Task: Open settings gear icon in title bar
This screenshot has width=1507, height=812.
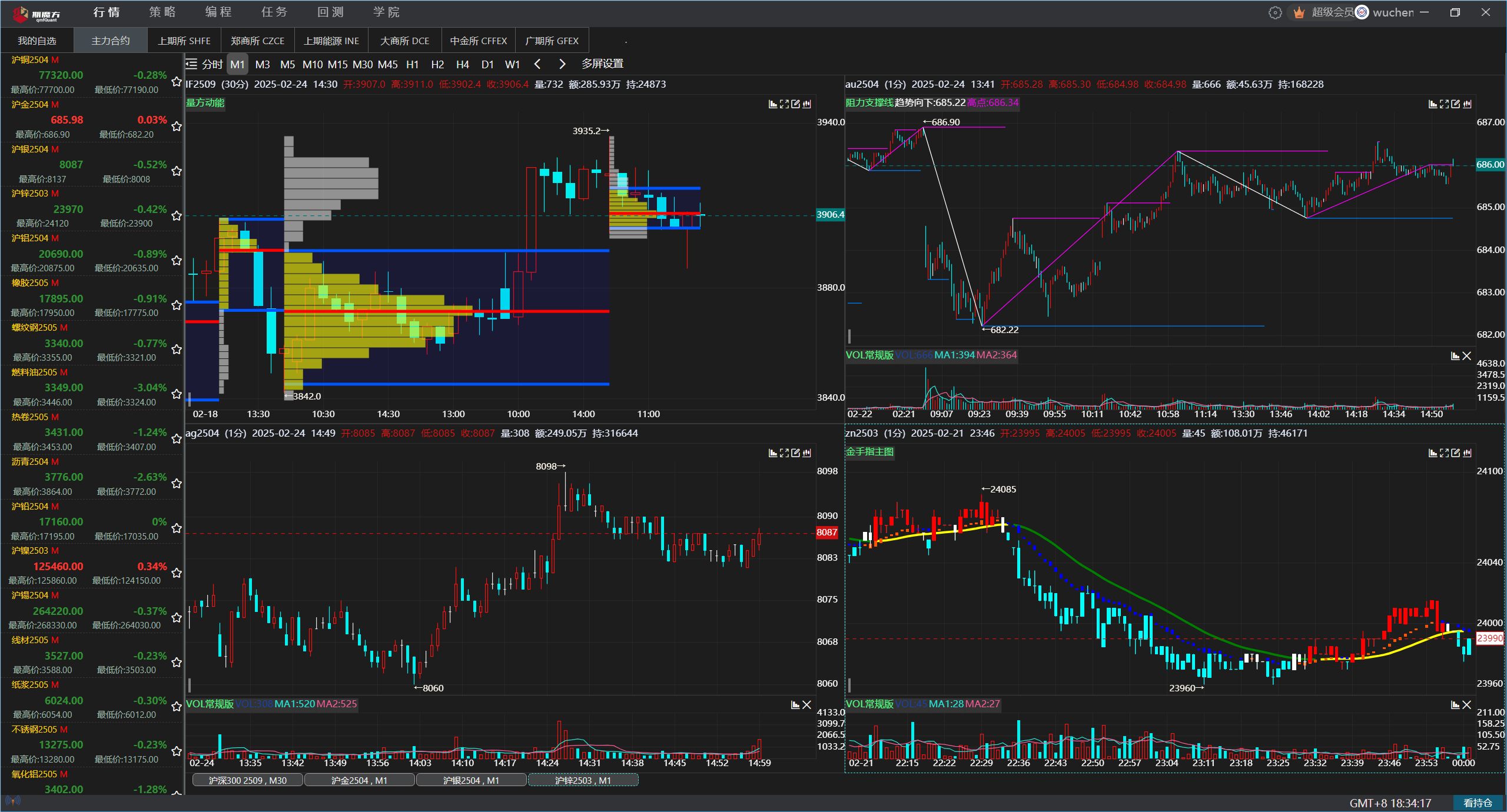Action: (1275, 12)
